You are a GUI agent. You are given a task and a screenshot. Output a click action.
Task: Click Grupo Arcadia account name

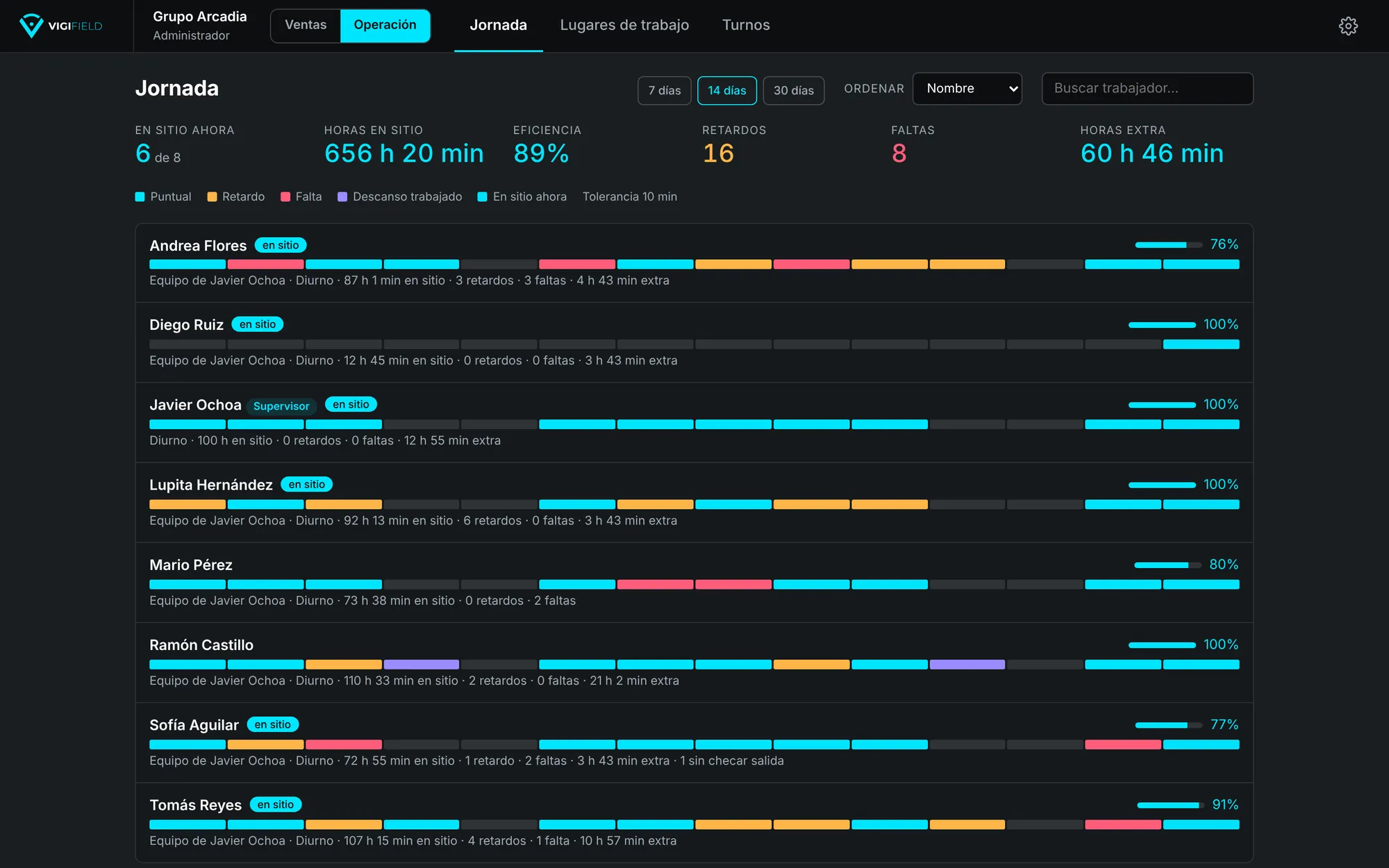click(200, 17)
